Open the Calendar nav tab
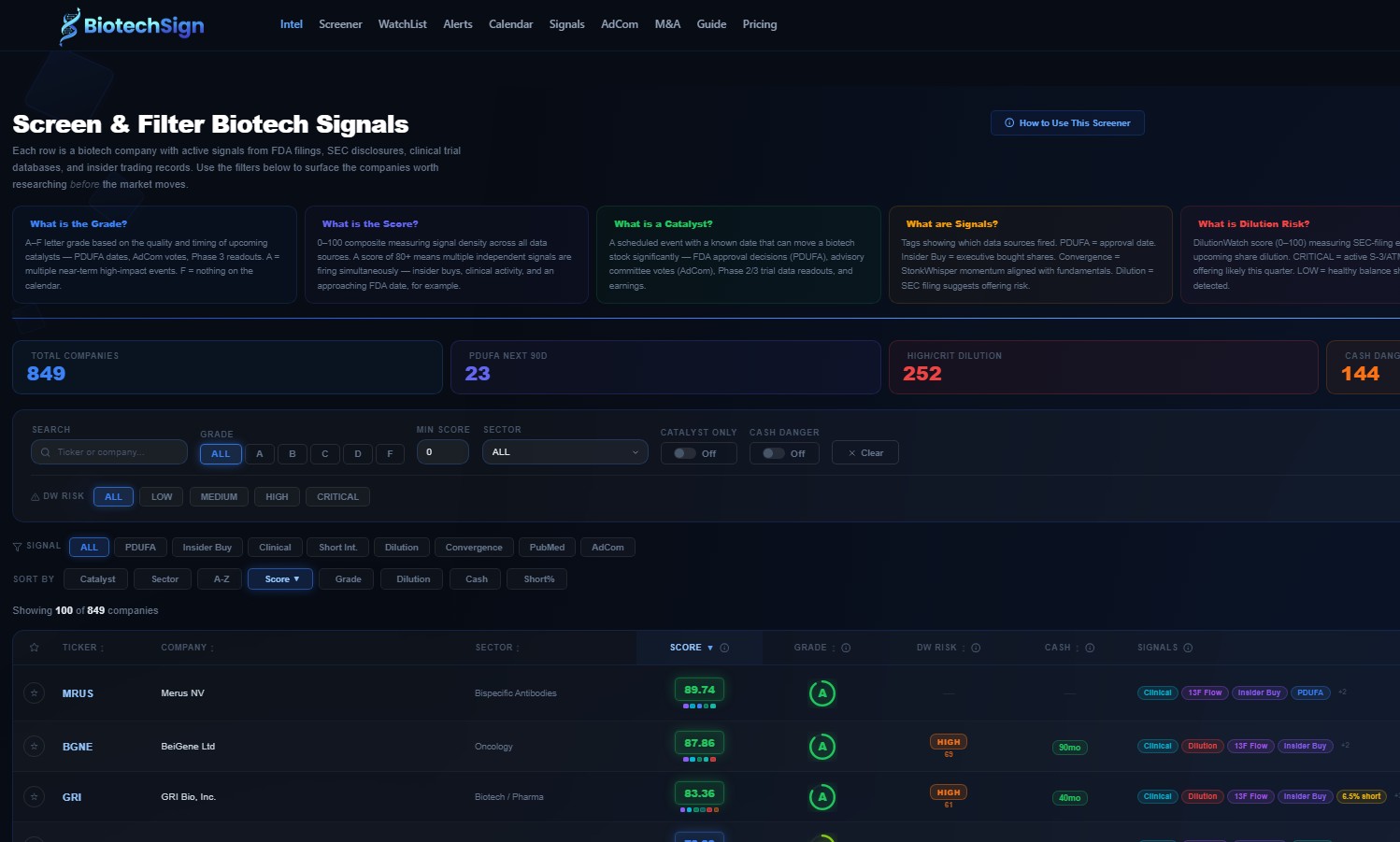 [511, 24]
